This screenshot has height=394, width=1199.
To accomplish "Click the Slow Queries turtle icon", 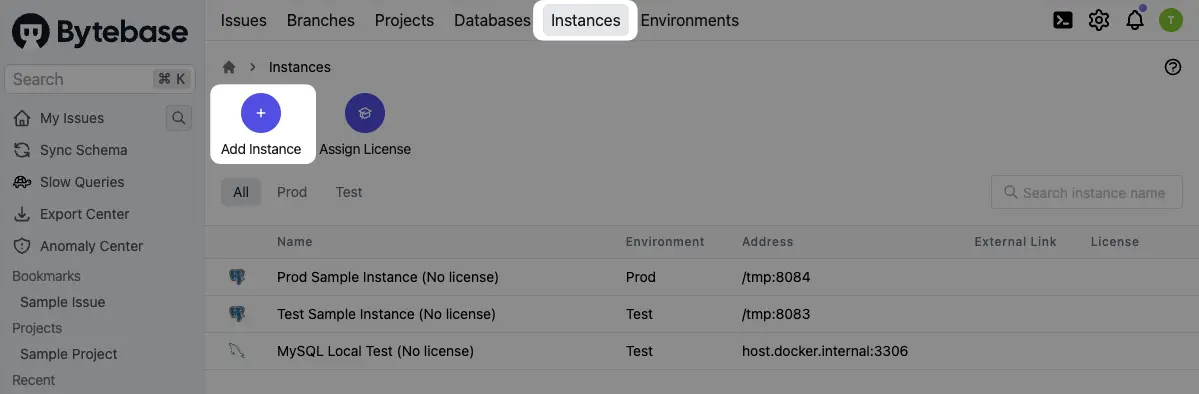I will tap(22, 182).
